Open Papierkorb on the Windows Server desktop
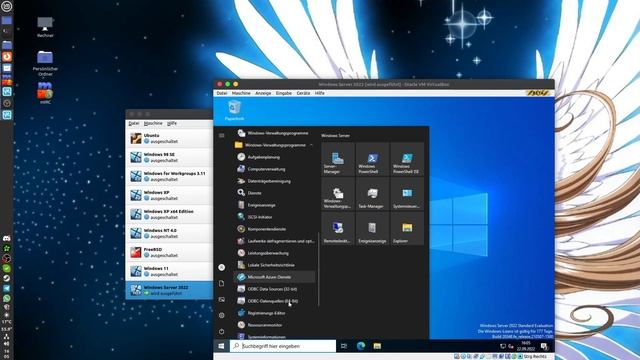The height and width of the screenshot is (360, 640). (x=234, y=111)
